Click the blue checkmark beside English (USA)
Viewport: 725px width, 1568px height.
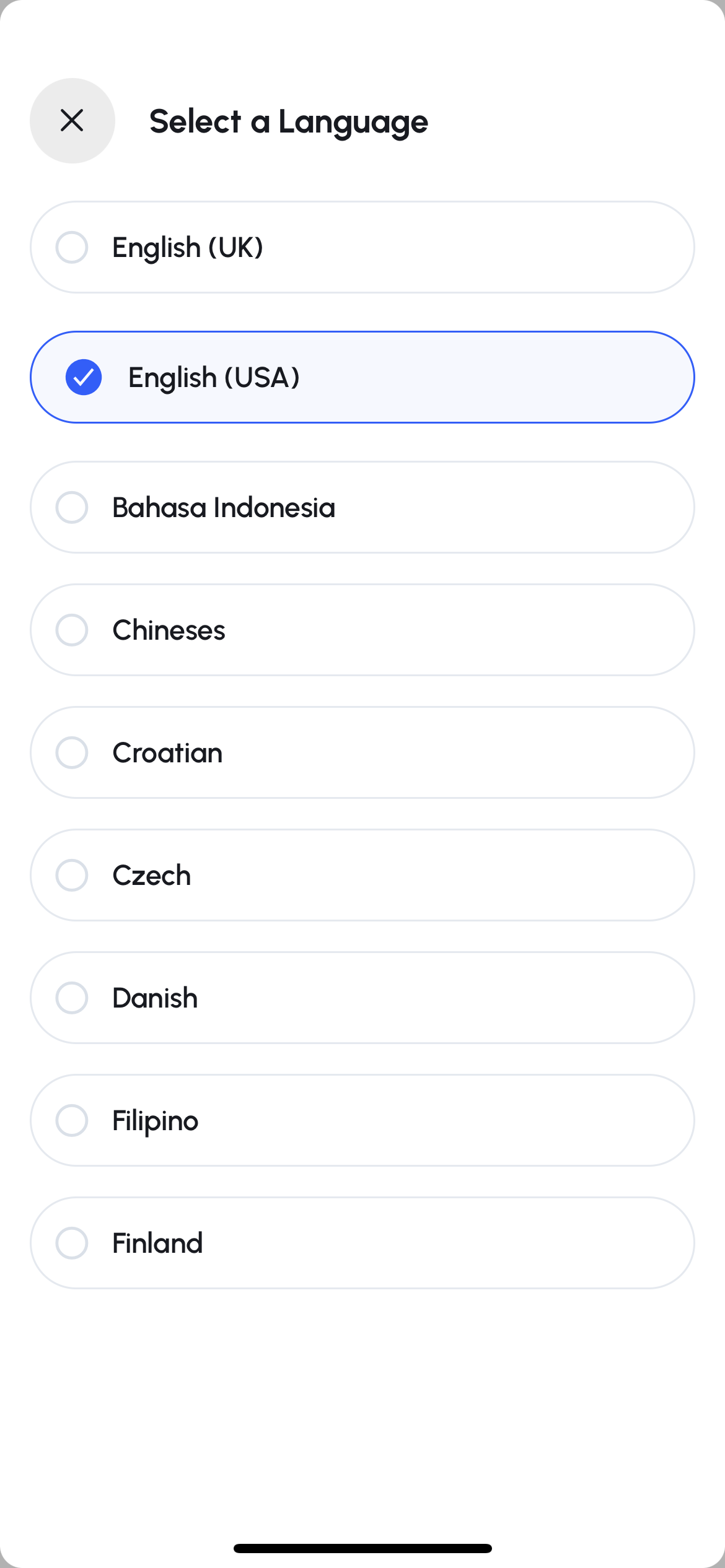[x=84, y=377]
